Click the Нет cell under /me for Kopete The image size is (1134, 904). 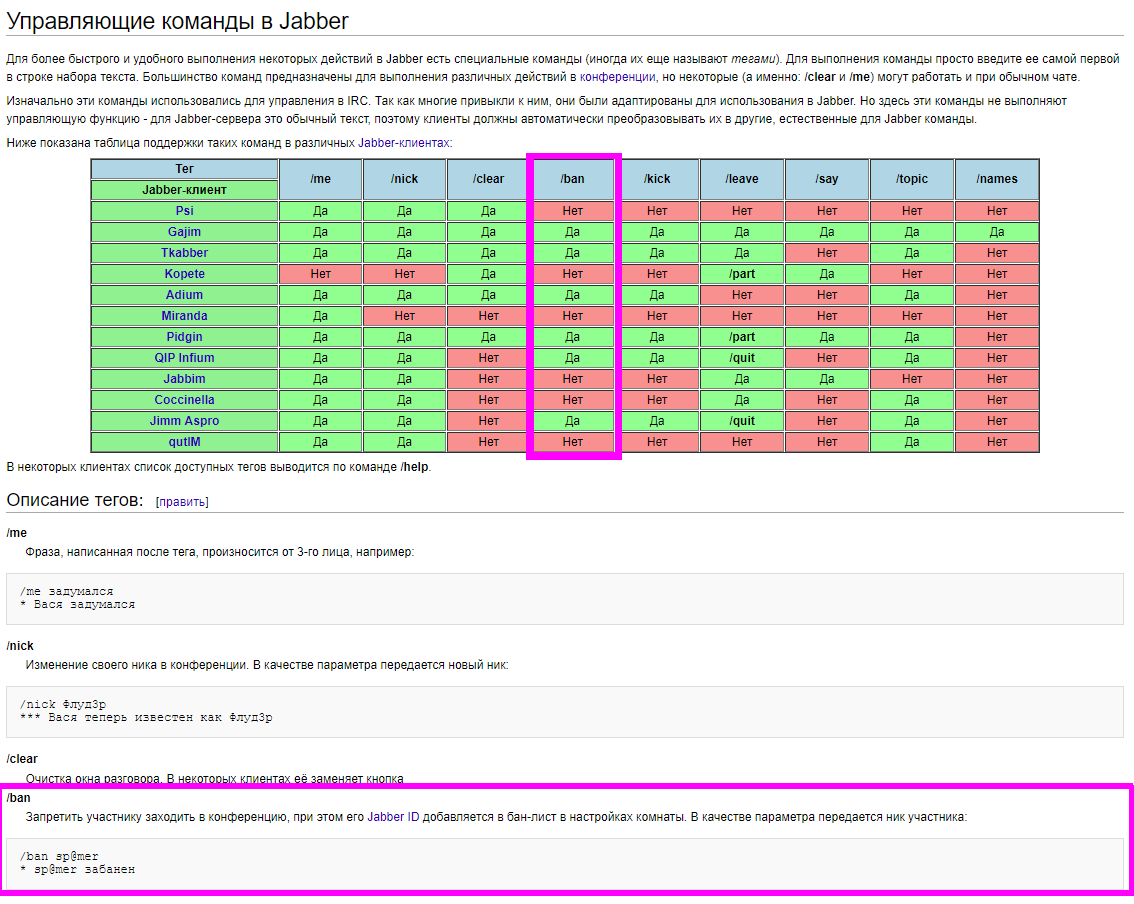coord(320,274)
